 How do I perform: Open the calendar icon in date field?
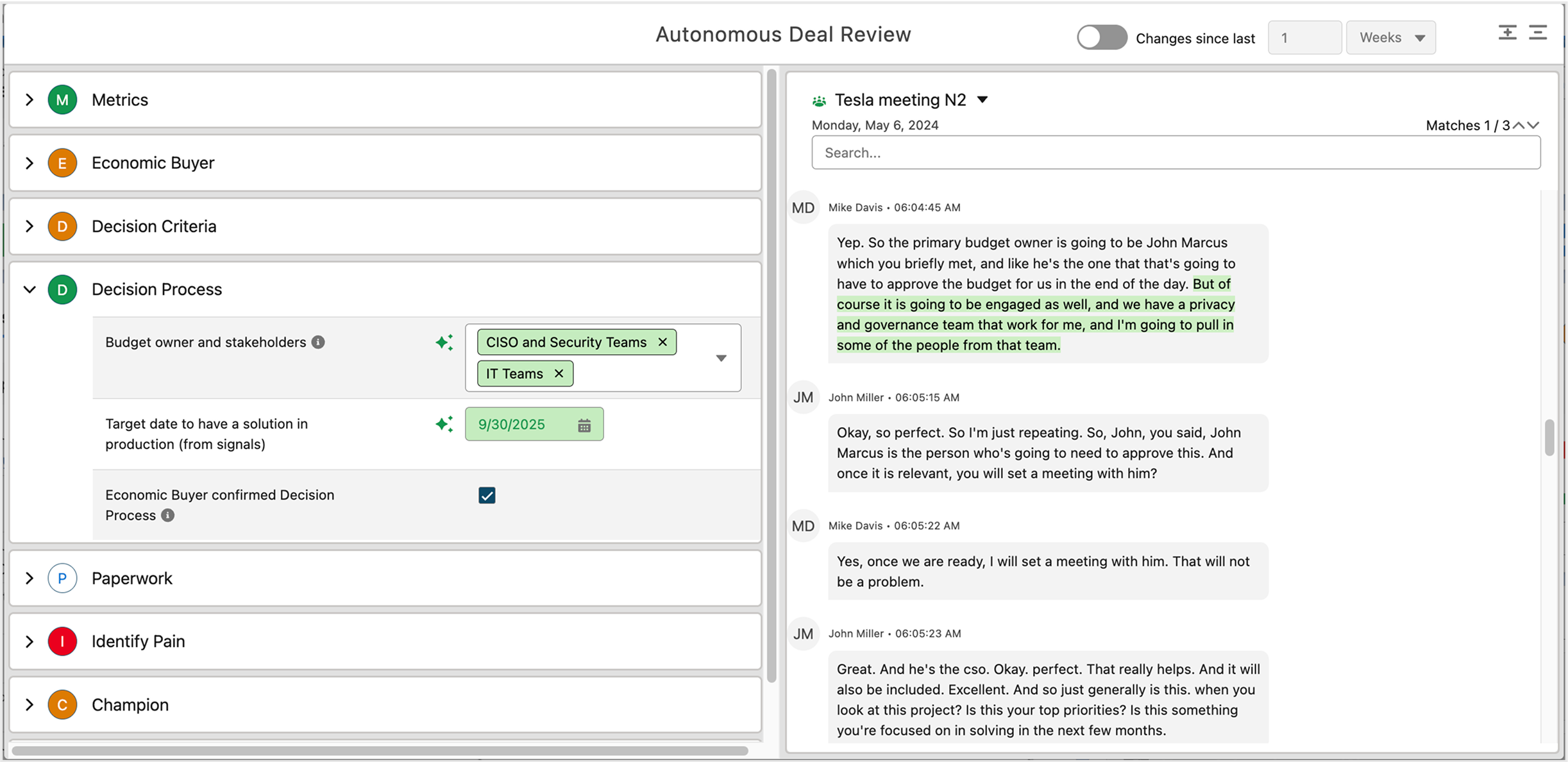coord(584,425)
